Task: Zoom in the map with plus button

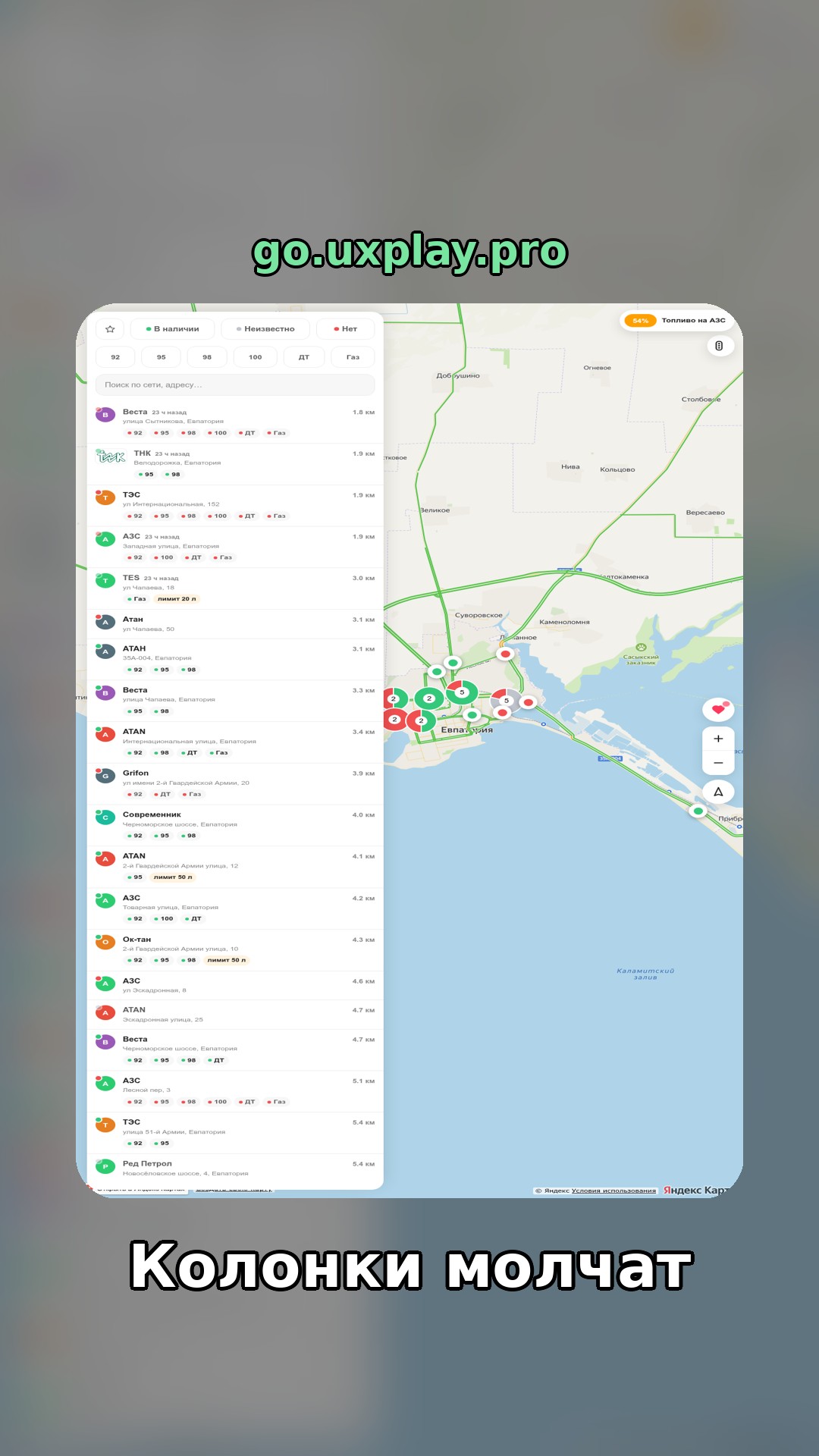Action: (x=718, y=739)
